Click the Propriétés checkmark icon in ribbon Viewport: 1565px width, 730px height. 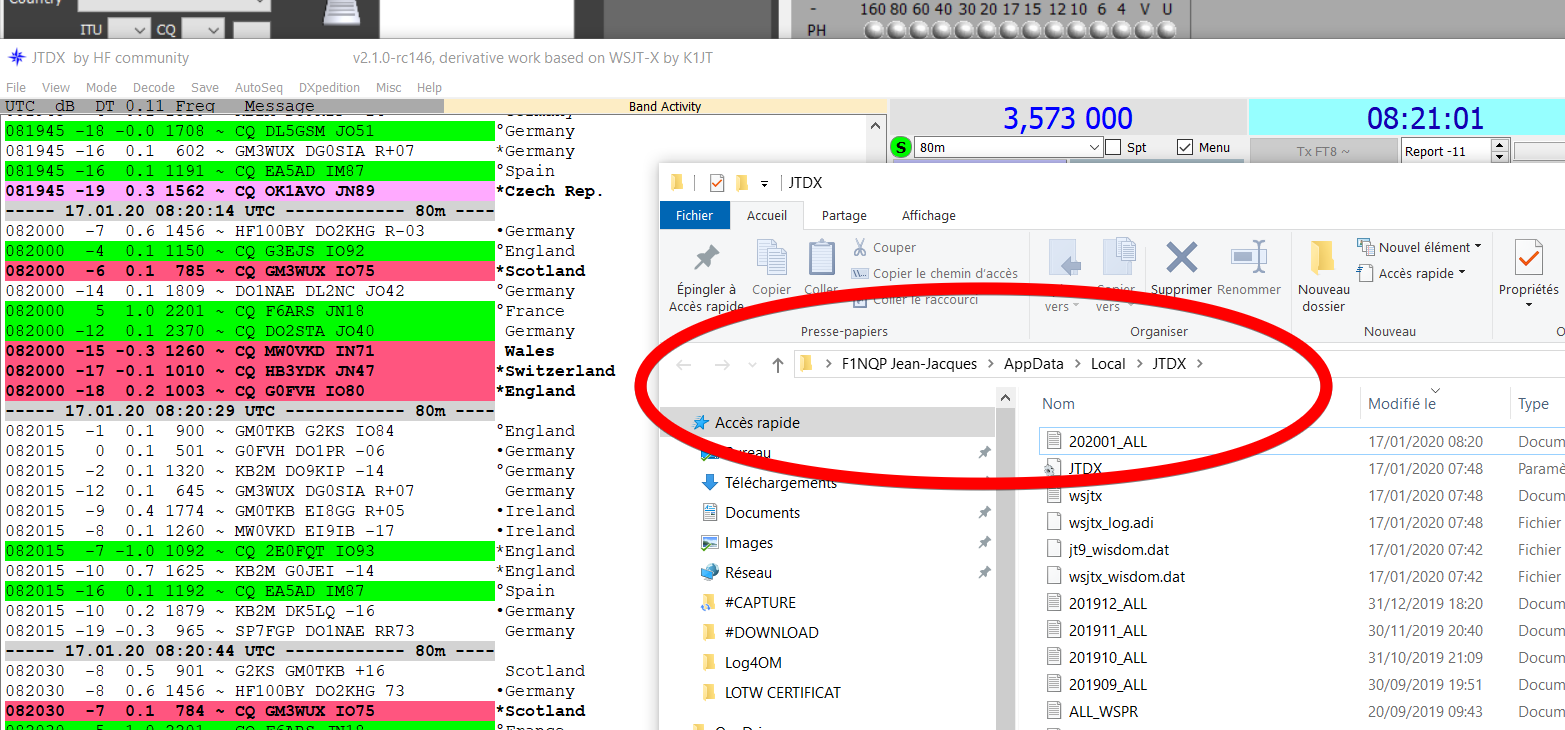coord(1528,258)
